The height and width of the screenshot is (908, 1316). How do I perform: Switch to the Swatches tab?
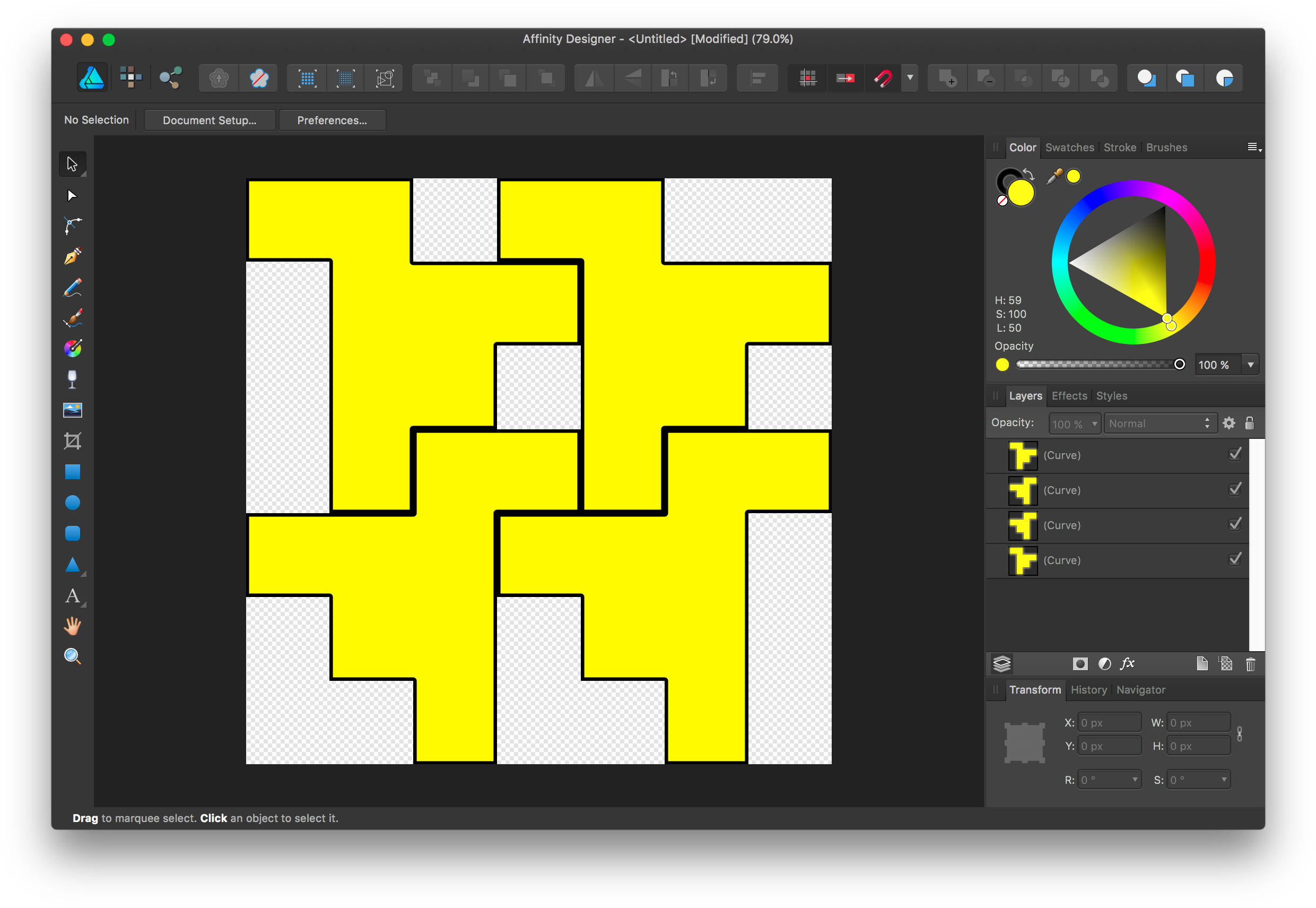point(1069,148)
